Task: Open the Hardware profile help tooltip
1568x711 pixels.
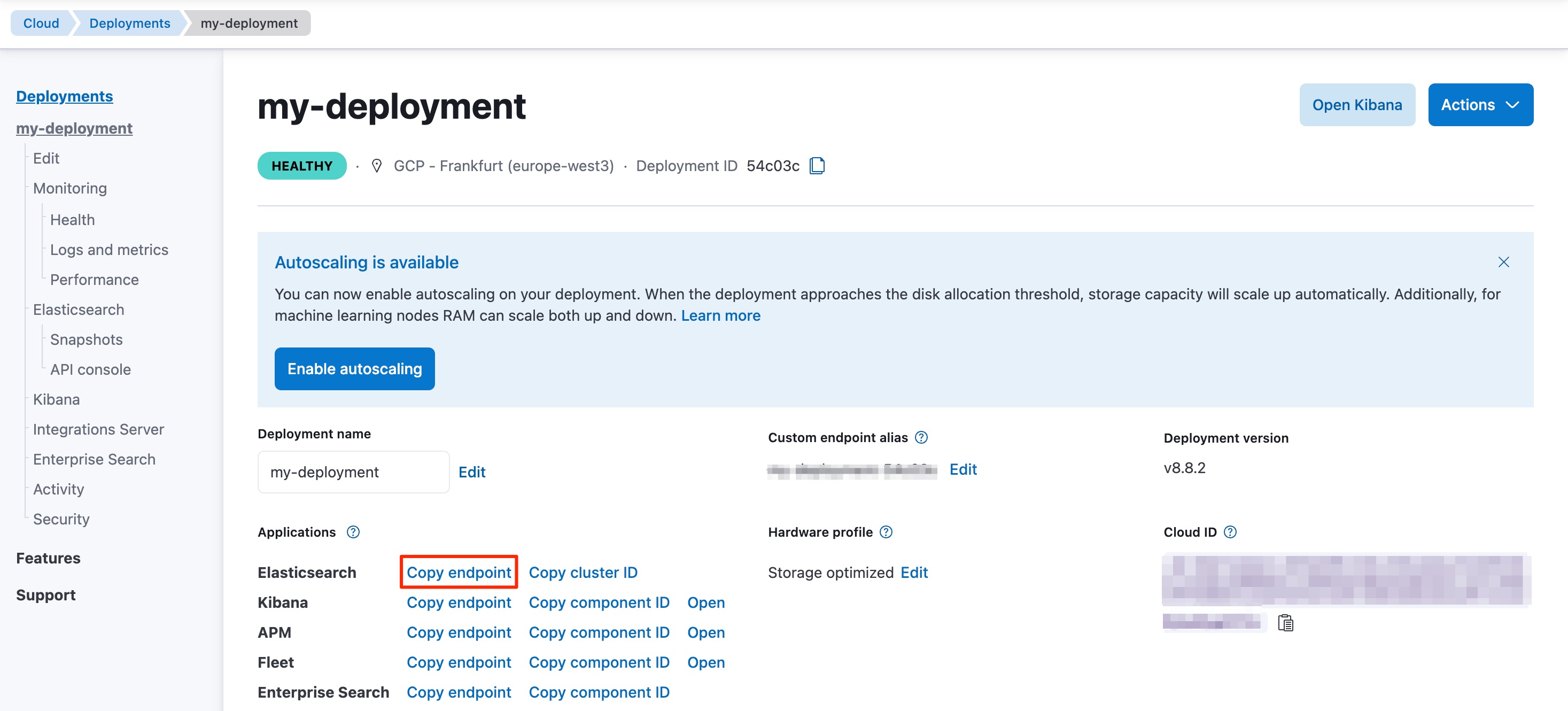Action: pyautogui.click(x=886, y=532)
